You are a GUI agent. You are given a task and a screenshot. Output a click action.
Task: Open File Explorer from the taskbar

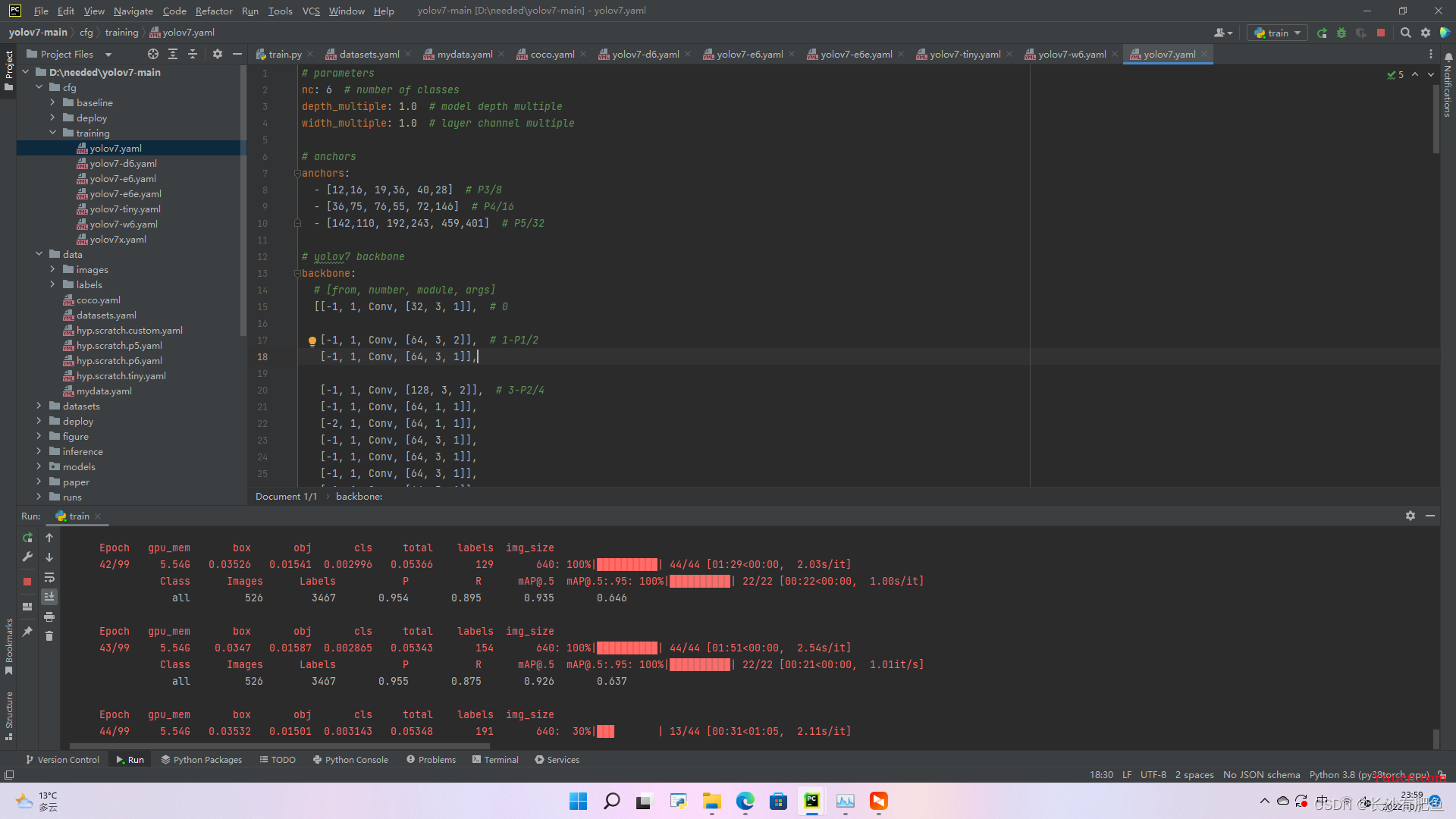[712, 801]
